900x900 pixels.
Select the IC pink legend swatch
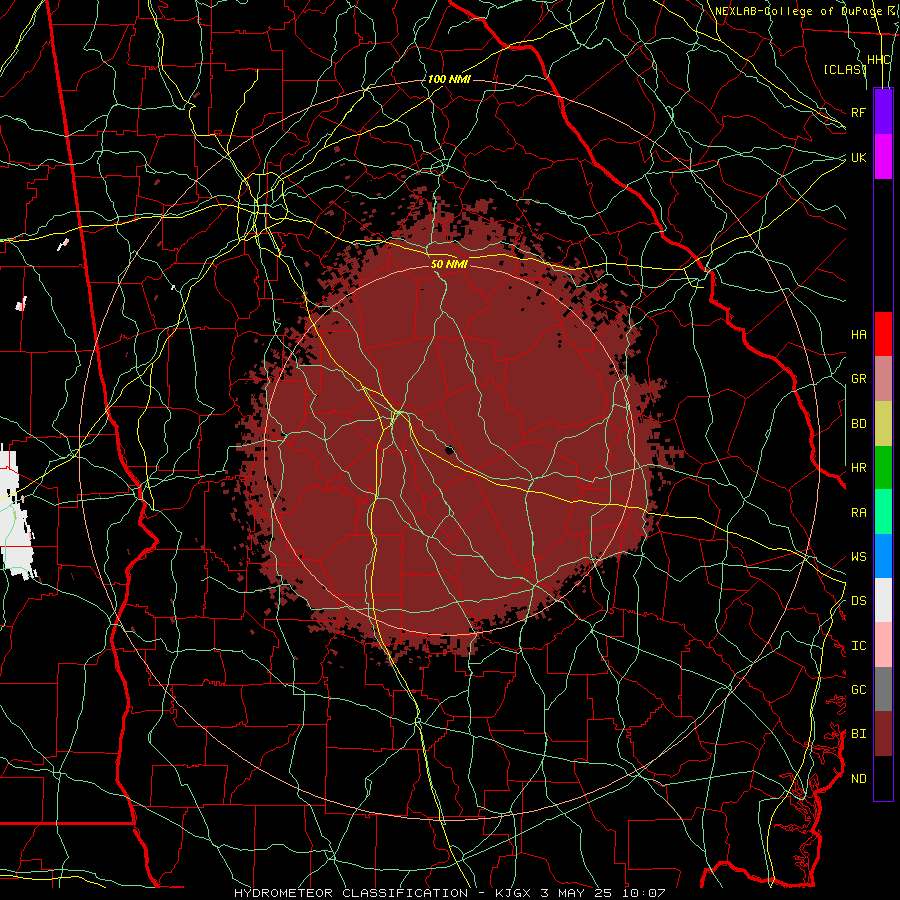(883, 645)
